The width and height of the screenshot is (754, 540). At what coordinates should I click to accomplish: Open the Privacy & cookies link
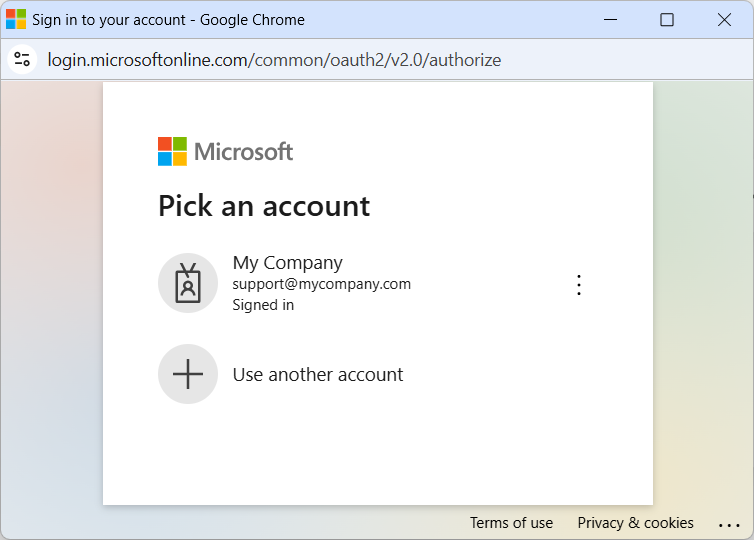tap(635, 523)
